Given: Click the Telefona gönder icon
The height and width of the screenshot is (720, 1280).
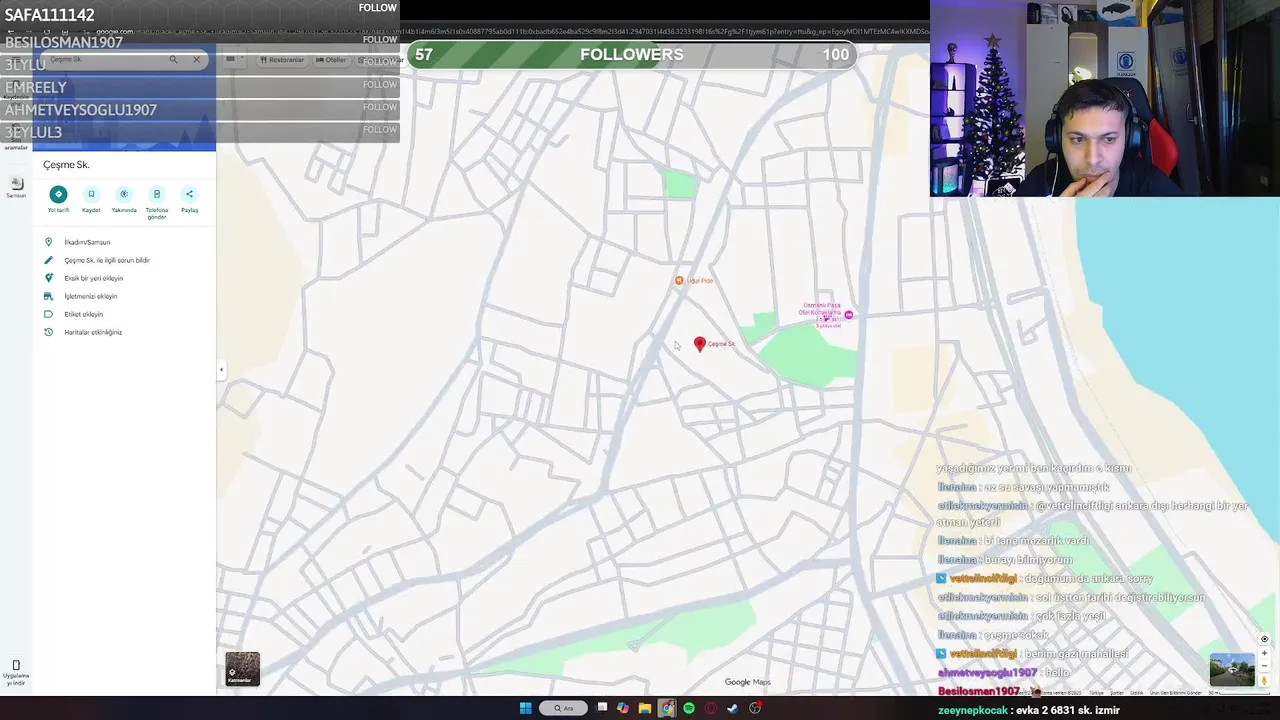Looking at the screenshot, I should pos(157,194).
